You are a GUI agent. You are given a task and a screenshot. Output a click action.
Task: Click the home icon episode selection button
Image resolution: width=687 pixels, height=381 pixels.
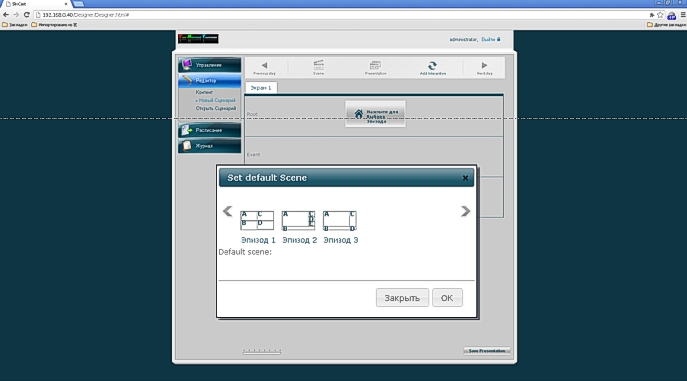click(375, 114)
